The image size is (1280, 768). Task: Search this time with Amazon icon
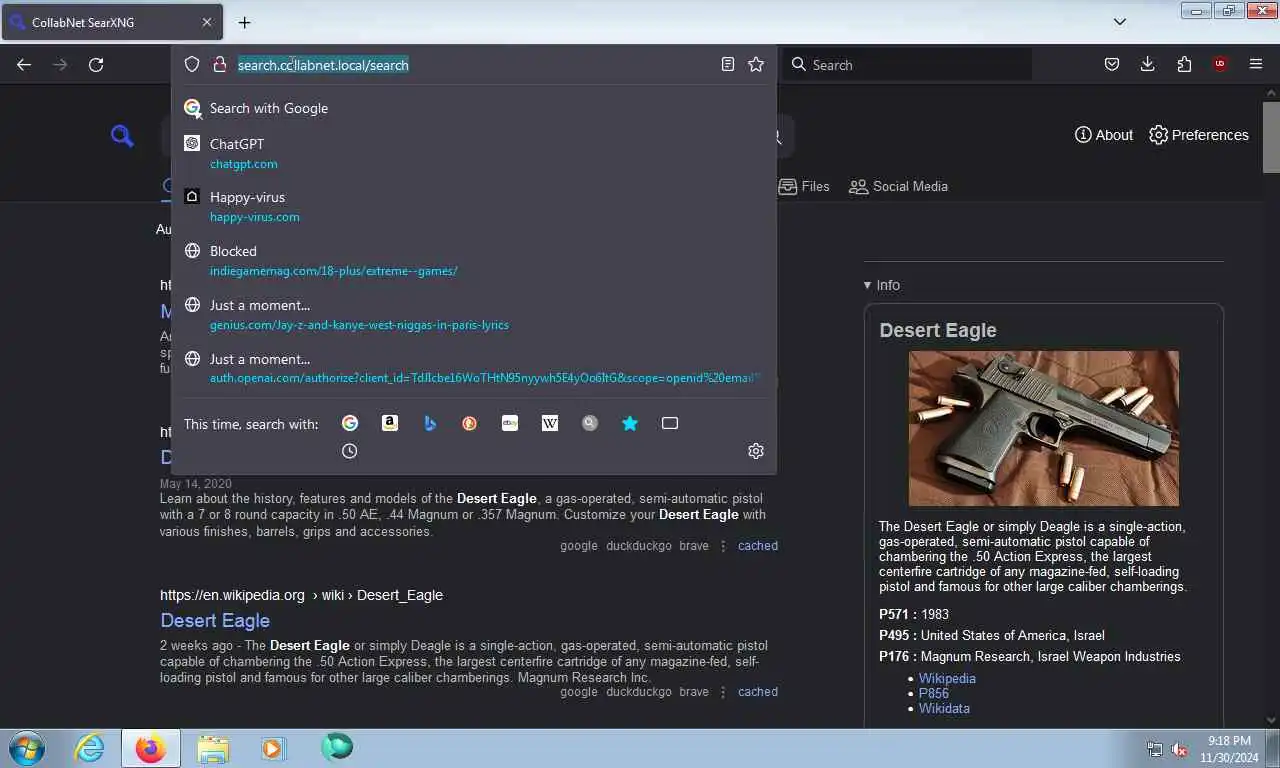(390, 424)
